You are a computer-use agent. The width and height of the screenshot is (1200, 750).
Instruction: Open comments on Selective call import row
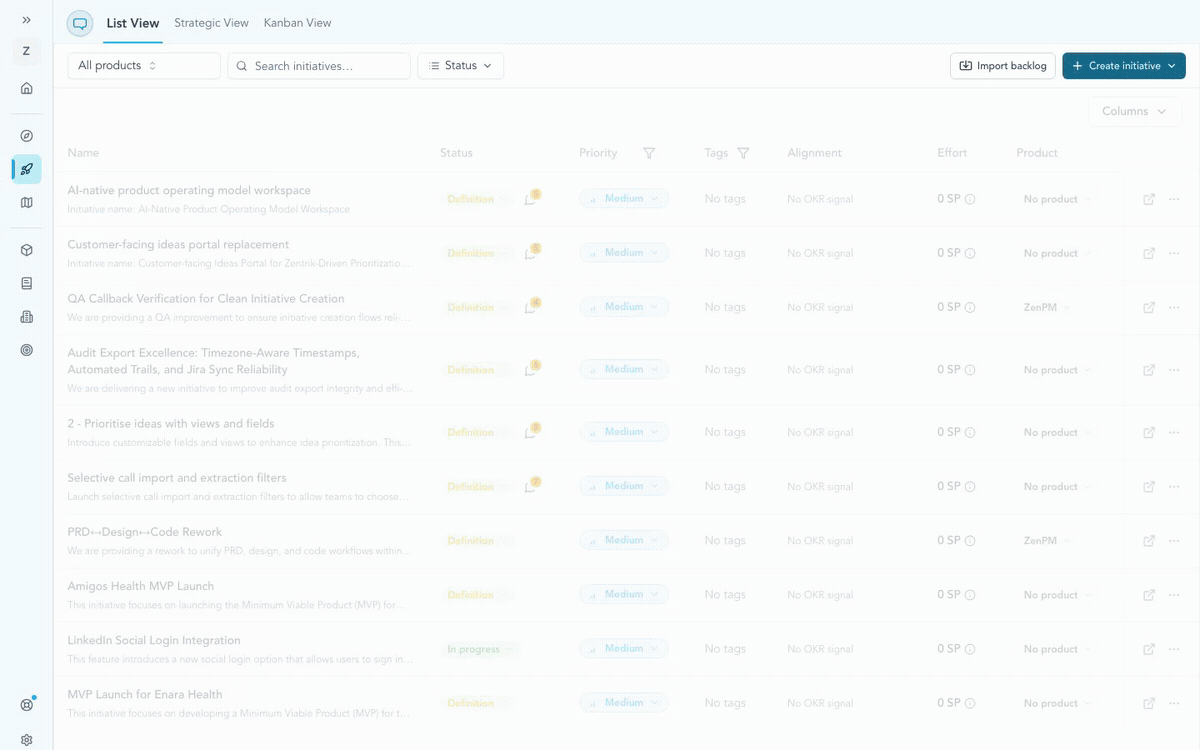click(x=532, y=485)
